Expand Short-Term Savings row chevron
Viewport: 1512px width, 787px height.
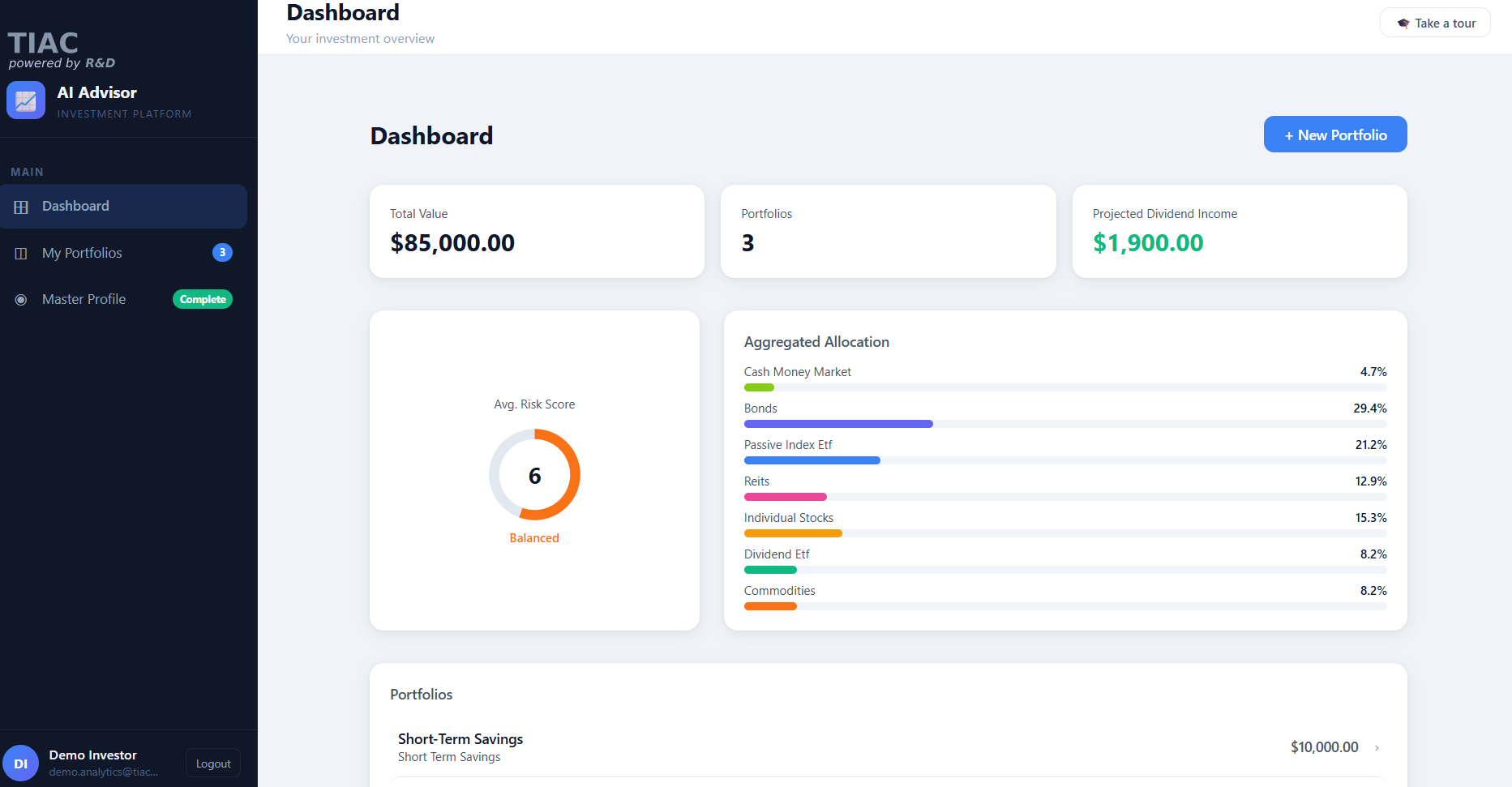(x=1377, y=748)
